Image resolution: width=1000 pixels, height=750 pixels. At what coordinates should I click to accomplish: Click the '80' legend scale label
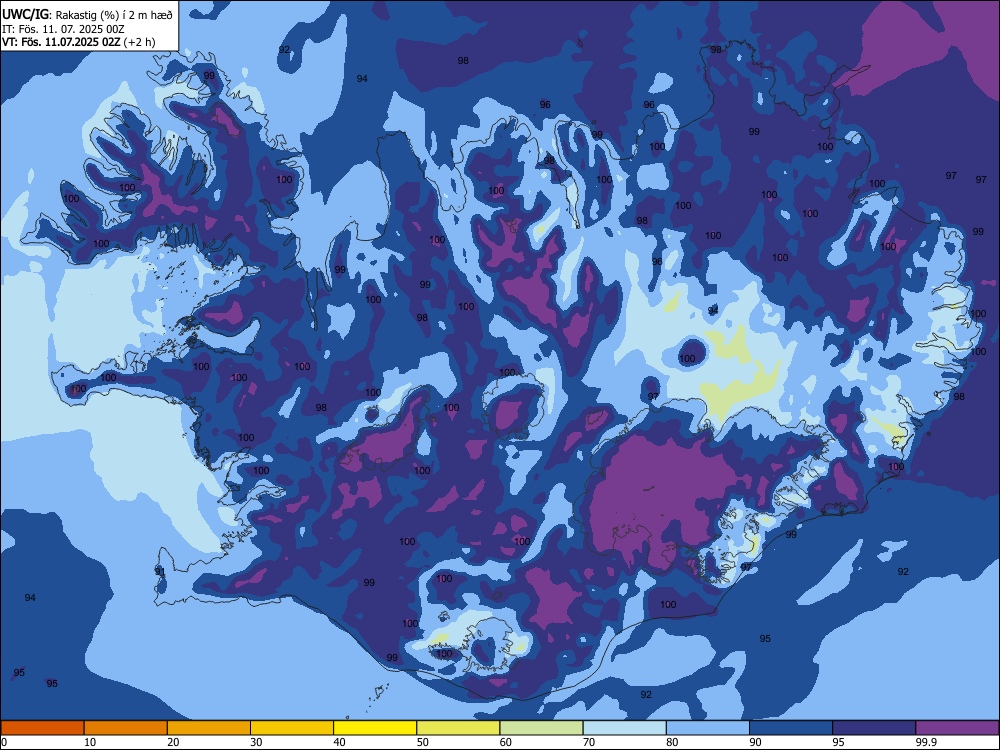point(672,742)
